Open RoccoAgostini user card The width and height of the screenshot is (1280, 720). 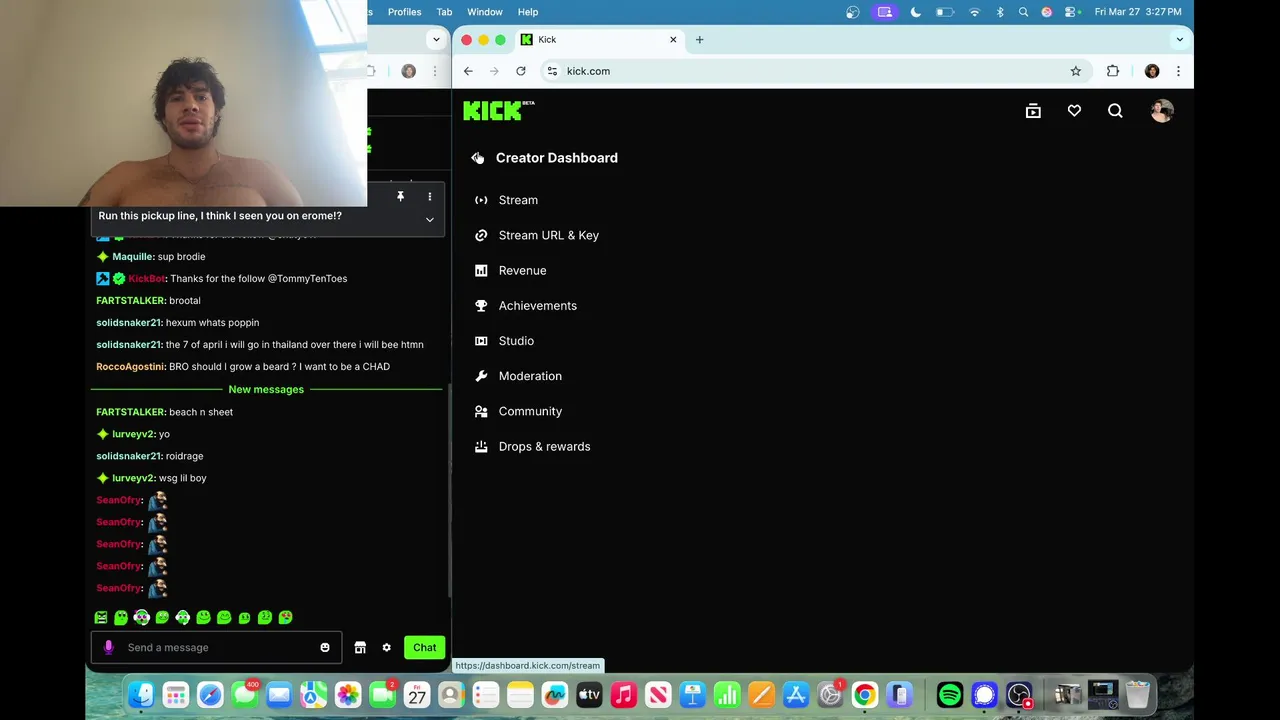pyautogui.click(x=130, y=366)
